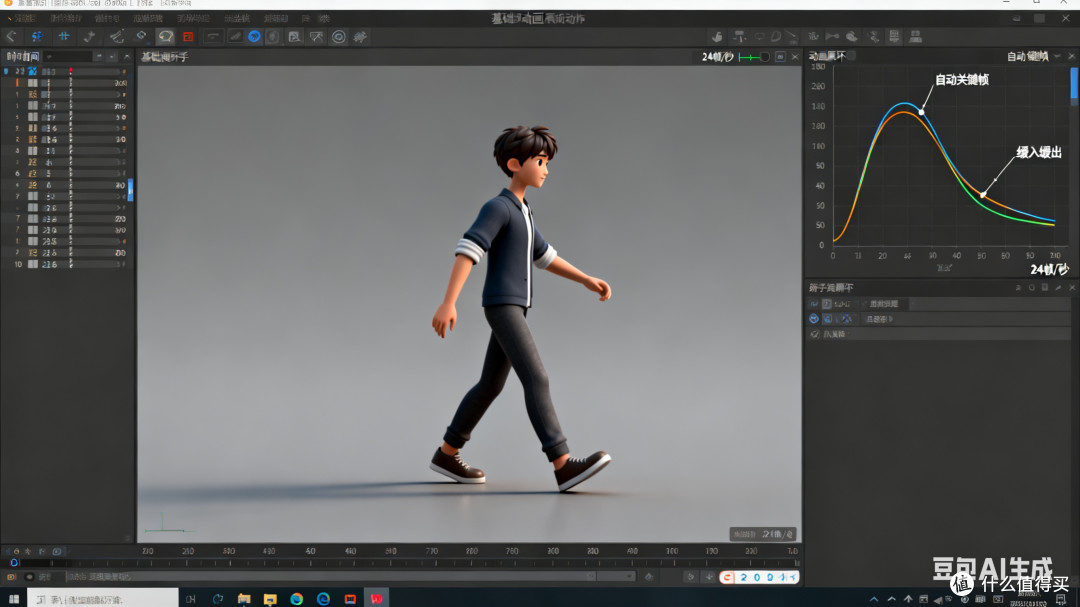The width and height of the screenshot is (1080, 607).
Task: Select the bone joint tool
Action: (90, 37)
